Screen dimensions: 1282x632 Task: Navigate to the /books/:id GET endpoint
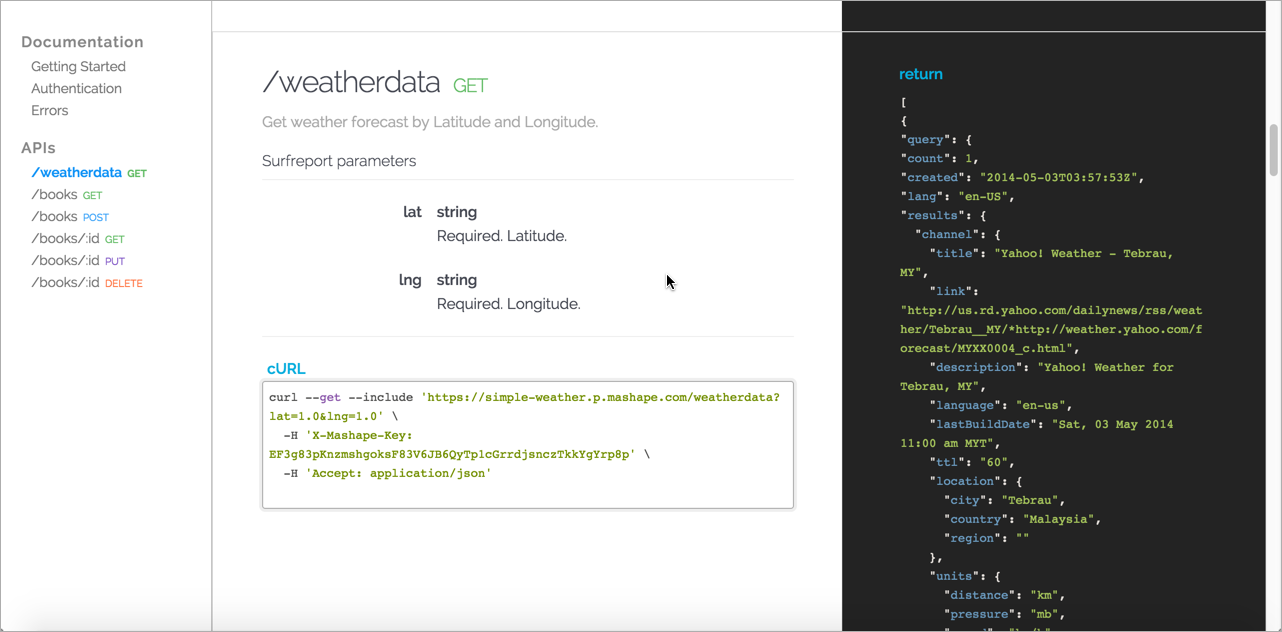[77, 239]
